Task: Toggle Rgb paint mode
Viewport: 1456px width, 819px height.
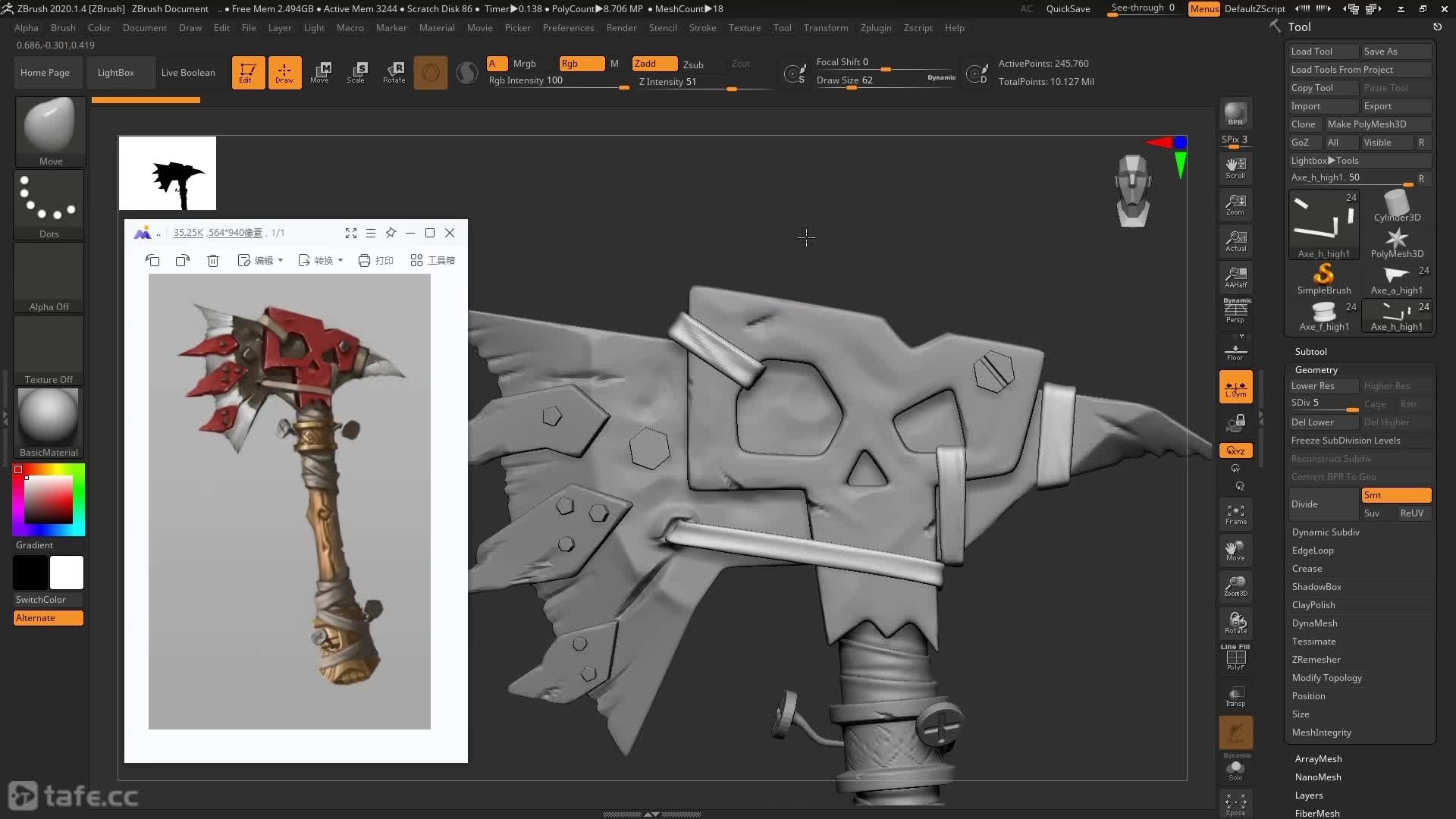Action: point(582,64)
